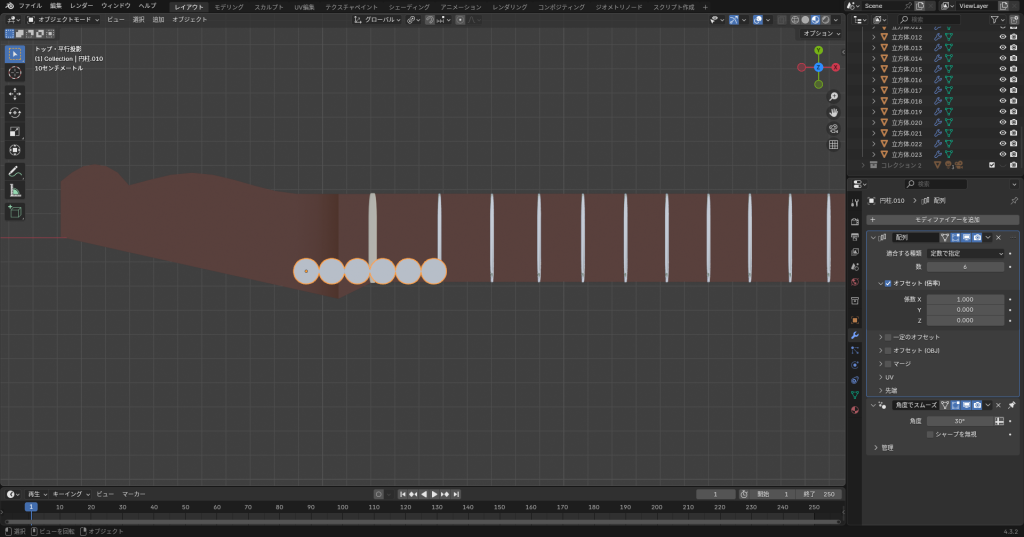Activate the Measure tool

tap(15, 190)
